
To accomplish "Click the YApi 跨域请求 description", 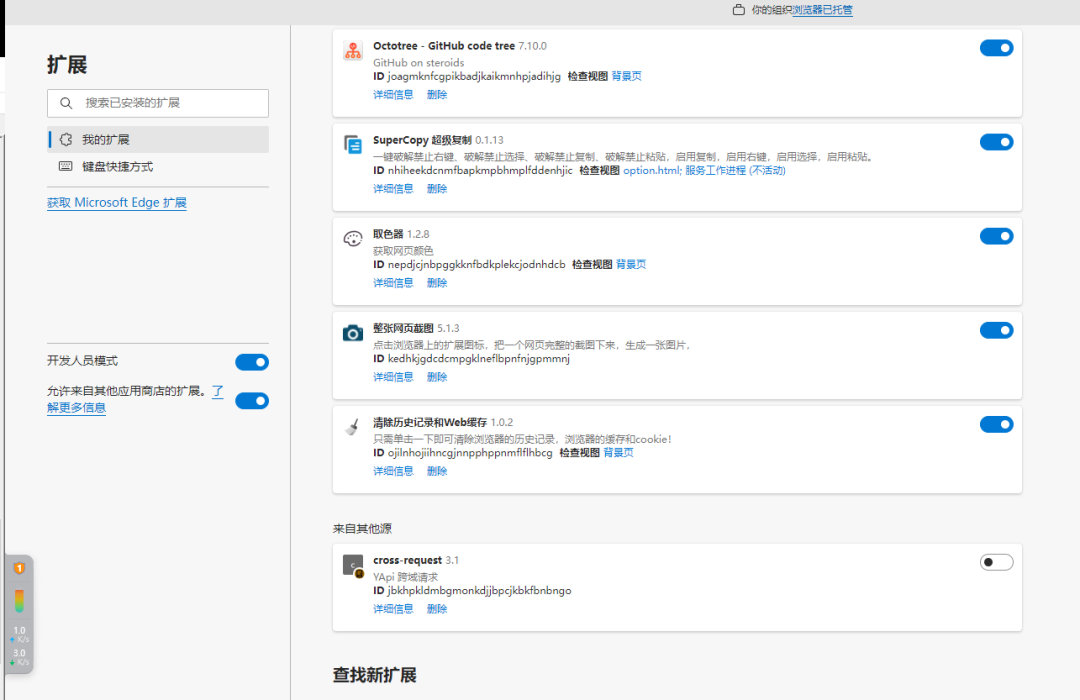I will click(406, 577).
